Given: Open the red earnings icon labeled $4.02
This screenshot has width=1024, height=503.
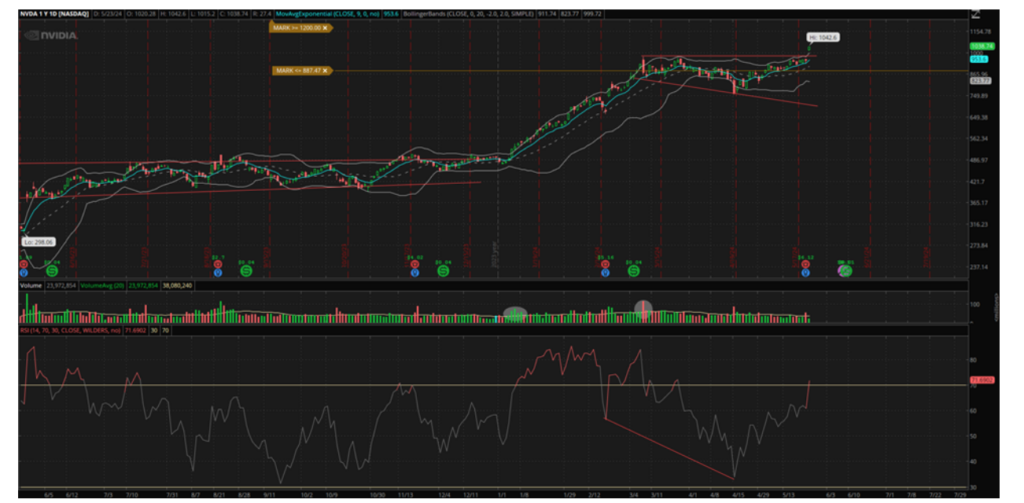Looking at the screenshot, I should pyautogui.click(x=414, y=264).
